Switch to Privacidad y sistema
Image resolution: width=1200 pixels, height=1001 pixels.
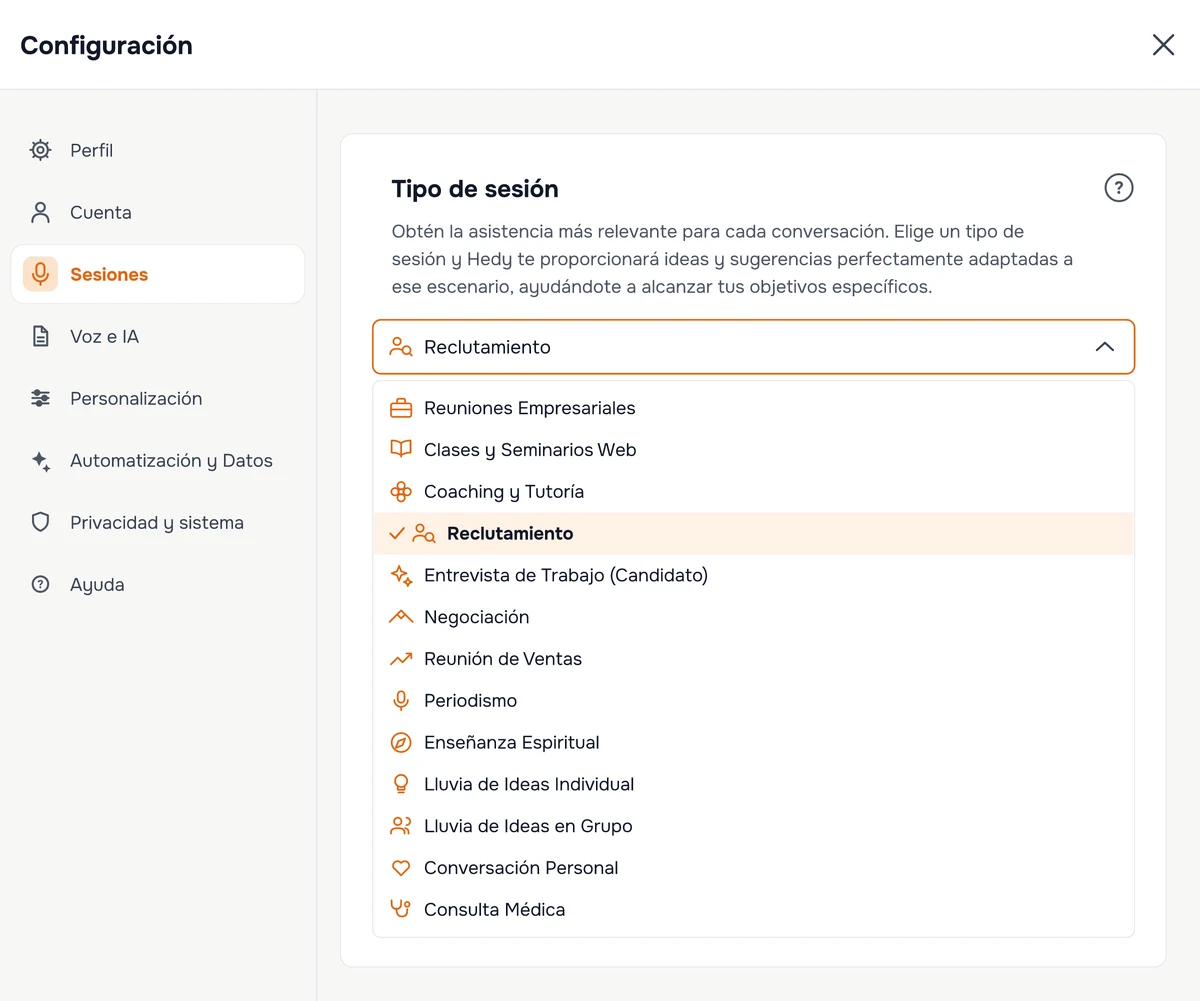[x=158, y=523]
